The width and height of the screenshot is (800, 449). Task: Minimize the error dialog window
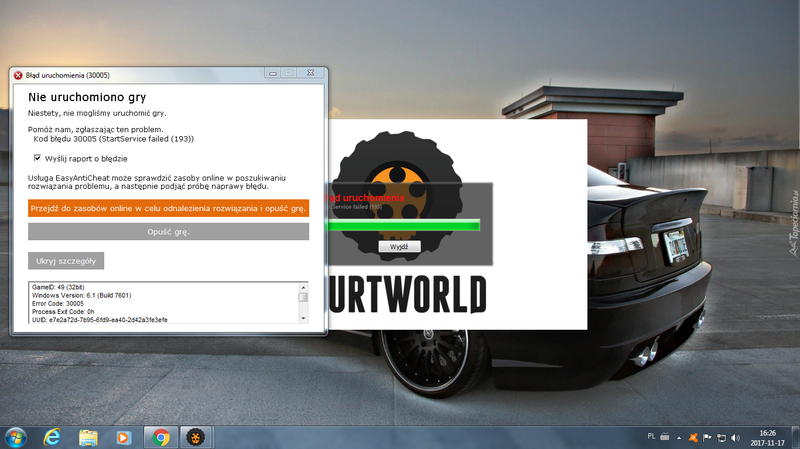[273, 73]
